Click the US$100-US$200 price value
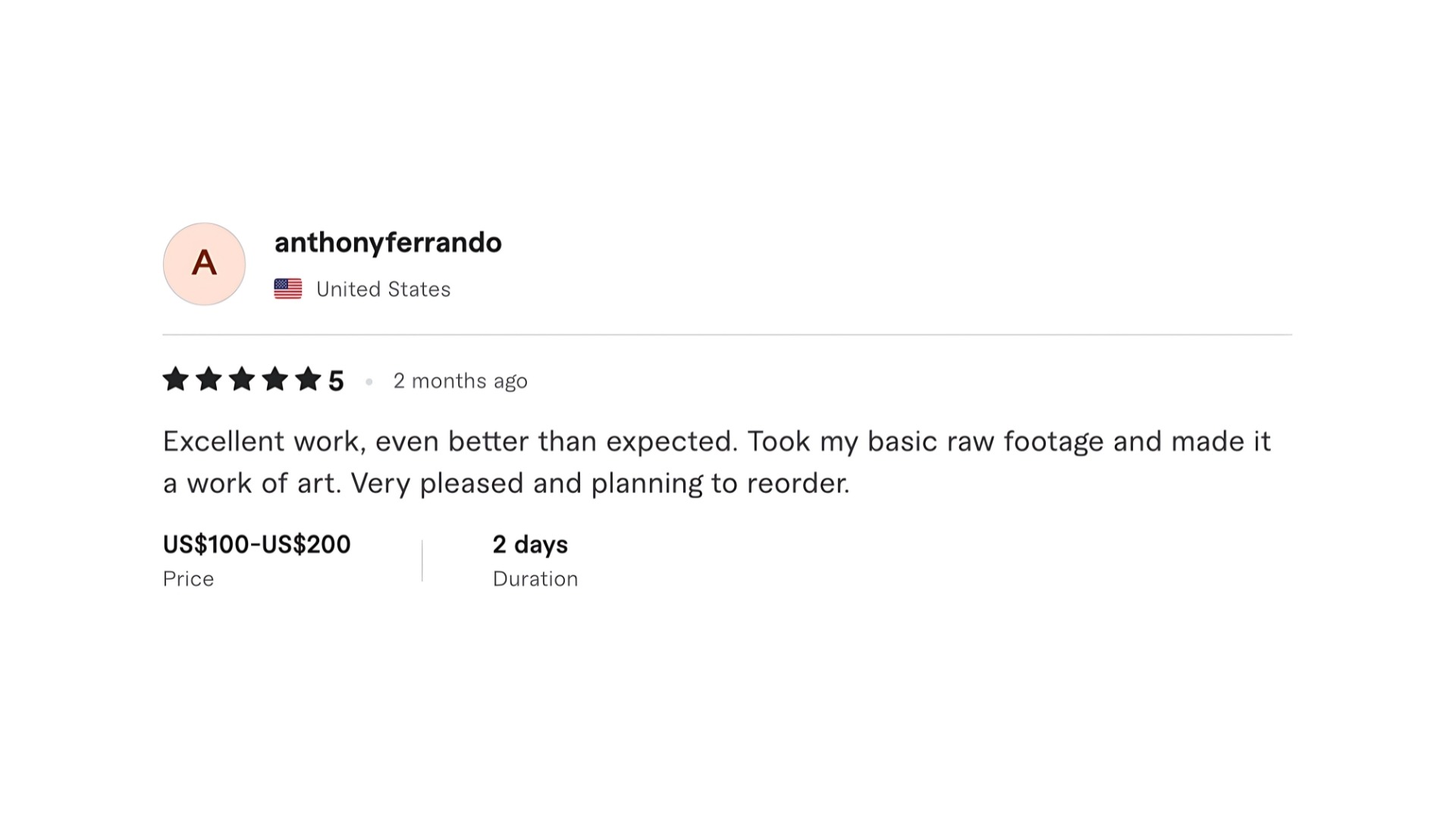Viewport: 1456px width, 819px height. [x=256, y=544]
